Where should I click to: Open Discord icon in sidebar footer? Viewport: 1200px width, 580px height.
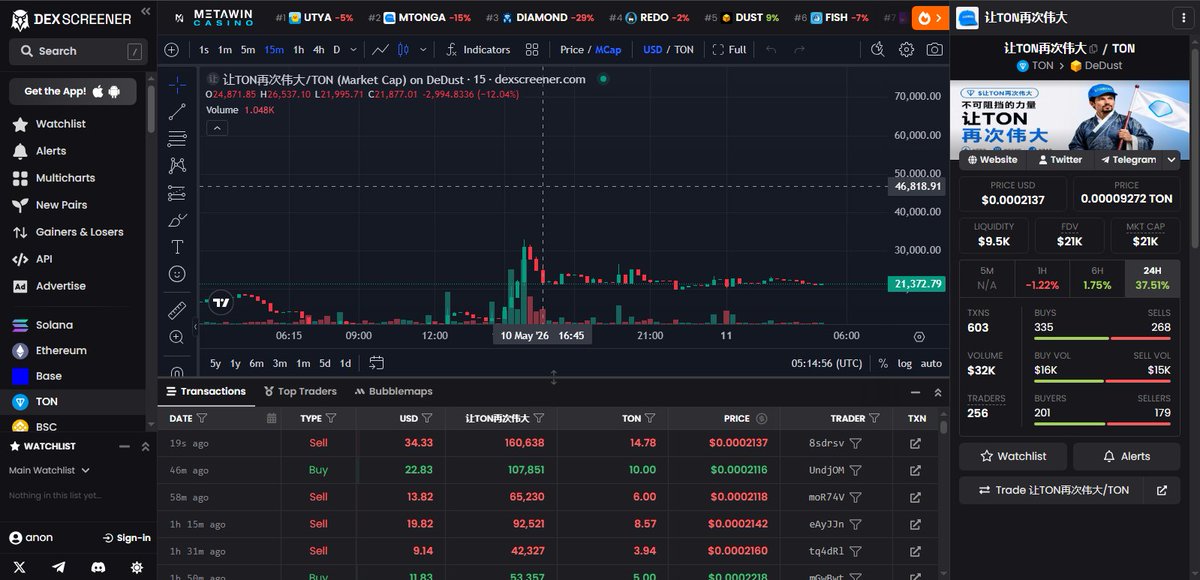click(98, 567)
